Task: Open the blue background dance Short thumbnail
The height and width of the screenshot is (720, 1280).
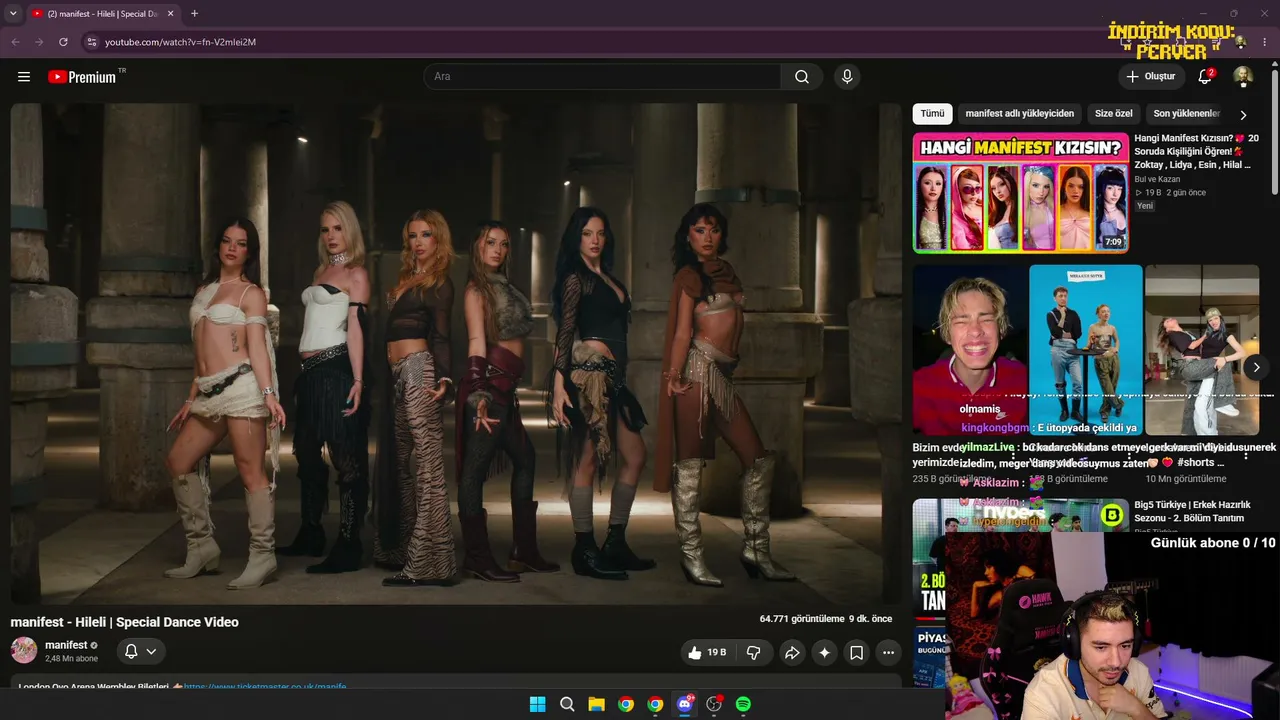Action: tap(1086, 350)
